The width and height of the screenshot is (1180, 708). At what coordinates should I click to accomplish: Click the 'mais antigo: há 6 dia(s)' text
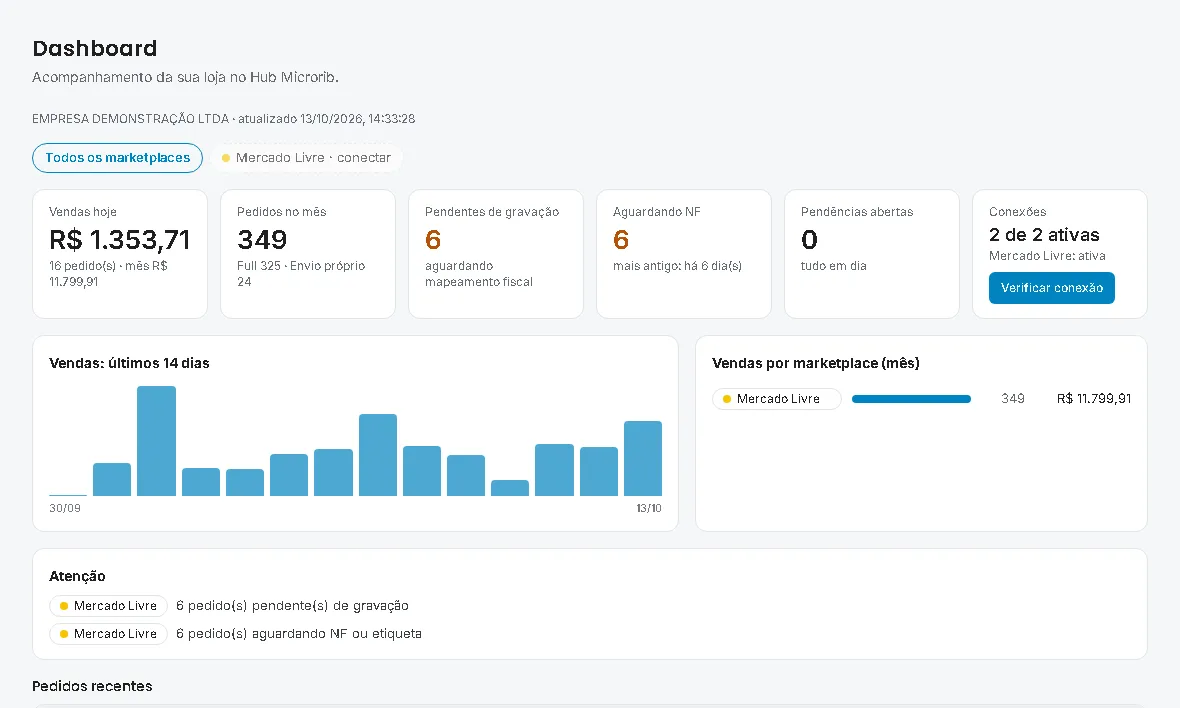pos(677,266)
